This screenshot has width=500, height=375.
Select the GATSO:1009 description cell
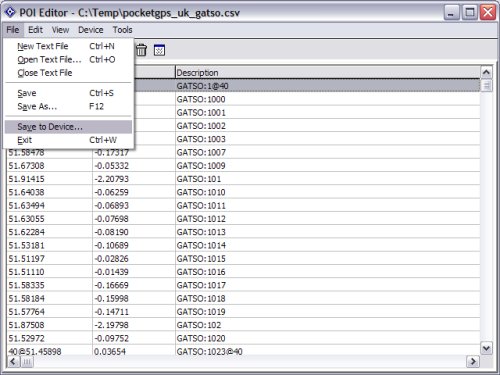[328, 165]
